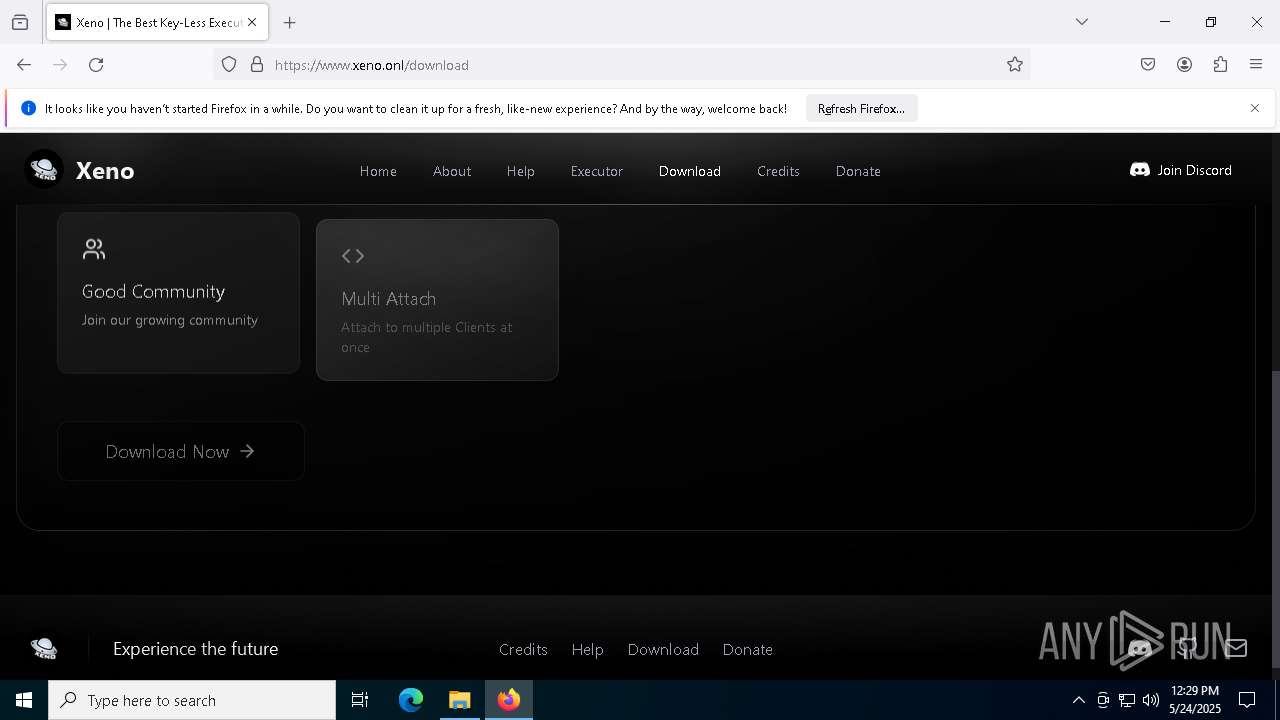
Task: Reload the current page
Action: coord(96,65)
